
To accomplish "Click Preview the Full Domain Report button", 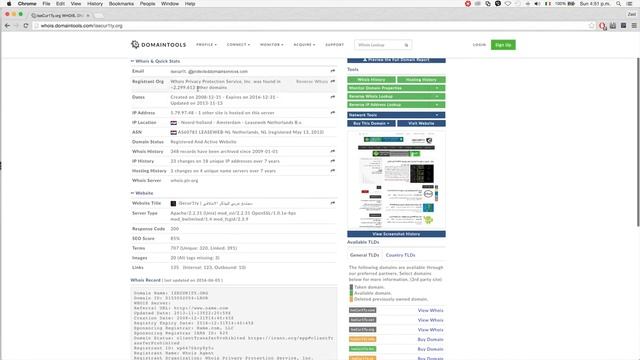I will click(x=396, y=60).
